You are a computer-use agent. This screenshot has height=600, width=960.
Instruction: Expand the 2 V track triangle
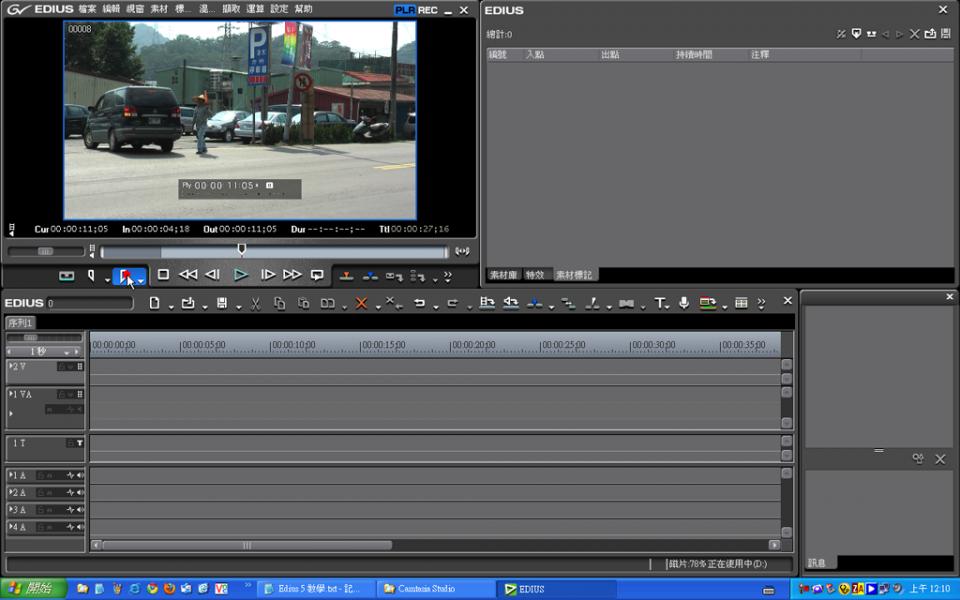[11, 367]
